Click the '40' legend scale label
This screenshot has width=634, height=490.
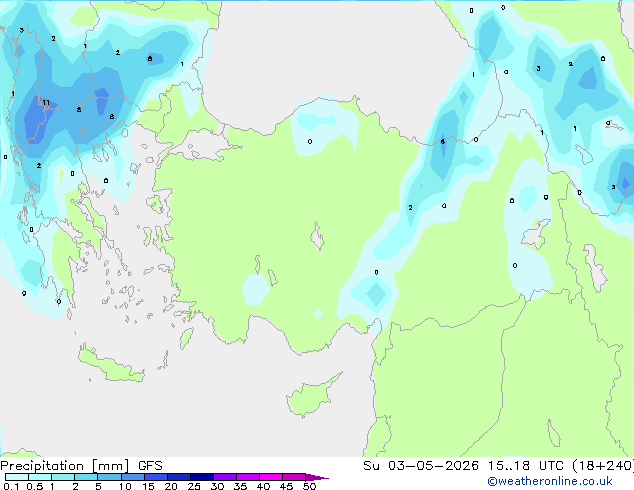pyautogui.click(x=263, y=486)
